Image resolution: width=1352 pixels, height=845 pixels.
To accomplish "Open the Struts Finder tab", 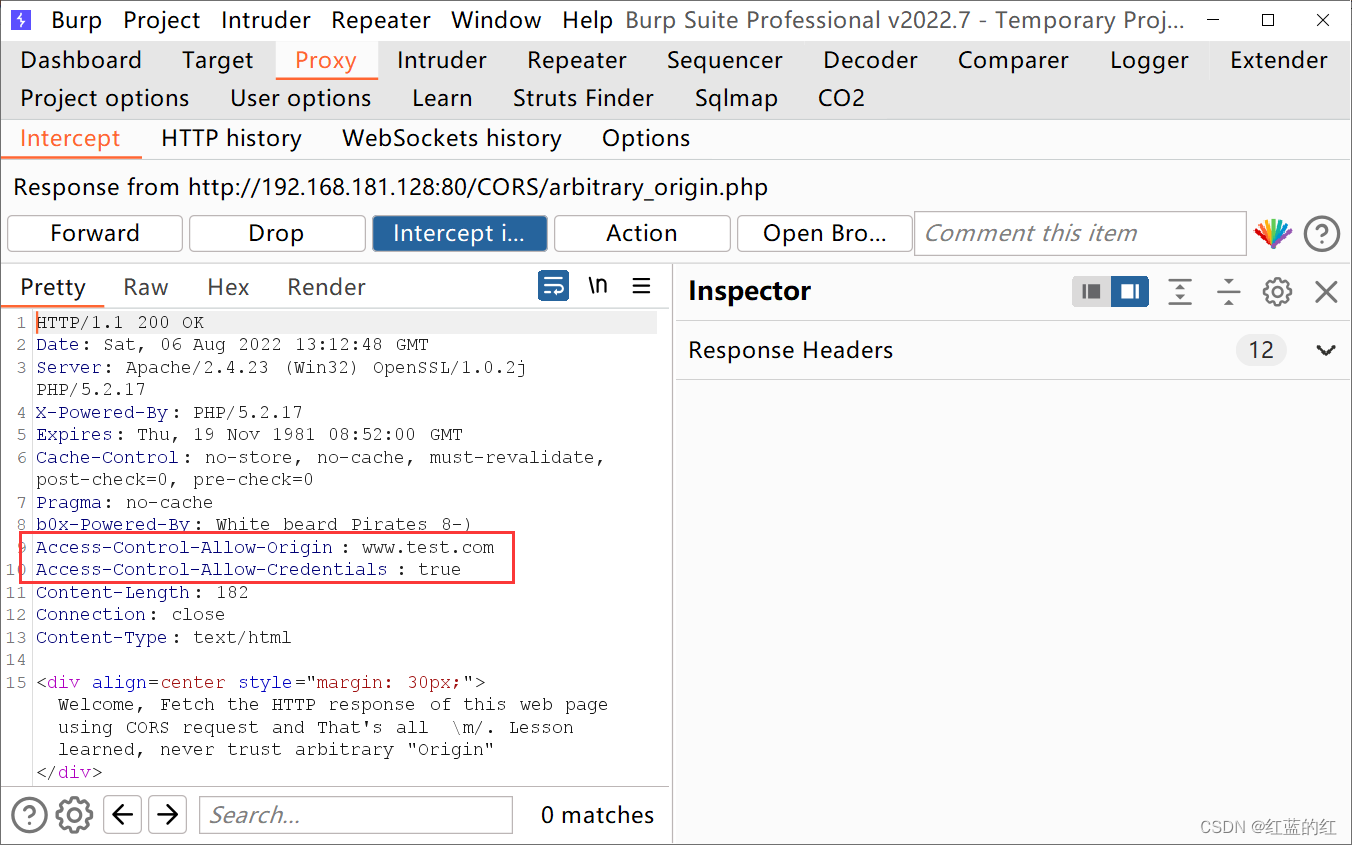I will pyautogui.click(x=583, y=98).
